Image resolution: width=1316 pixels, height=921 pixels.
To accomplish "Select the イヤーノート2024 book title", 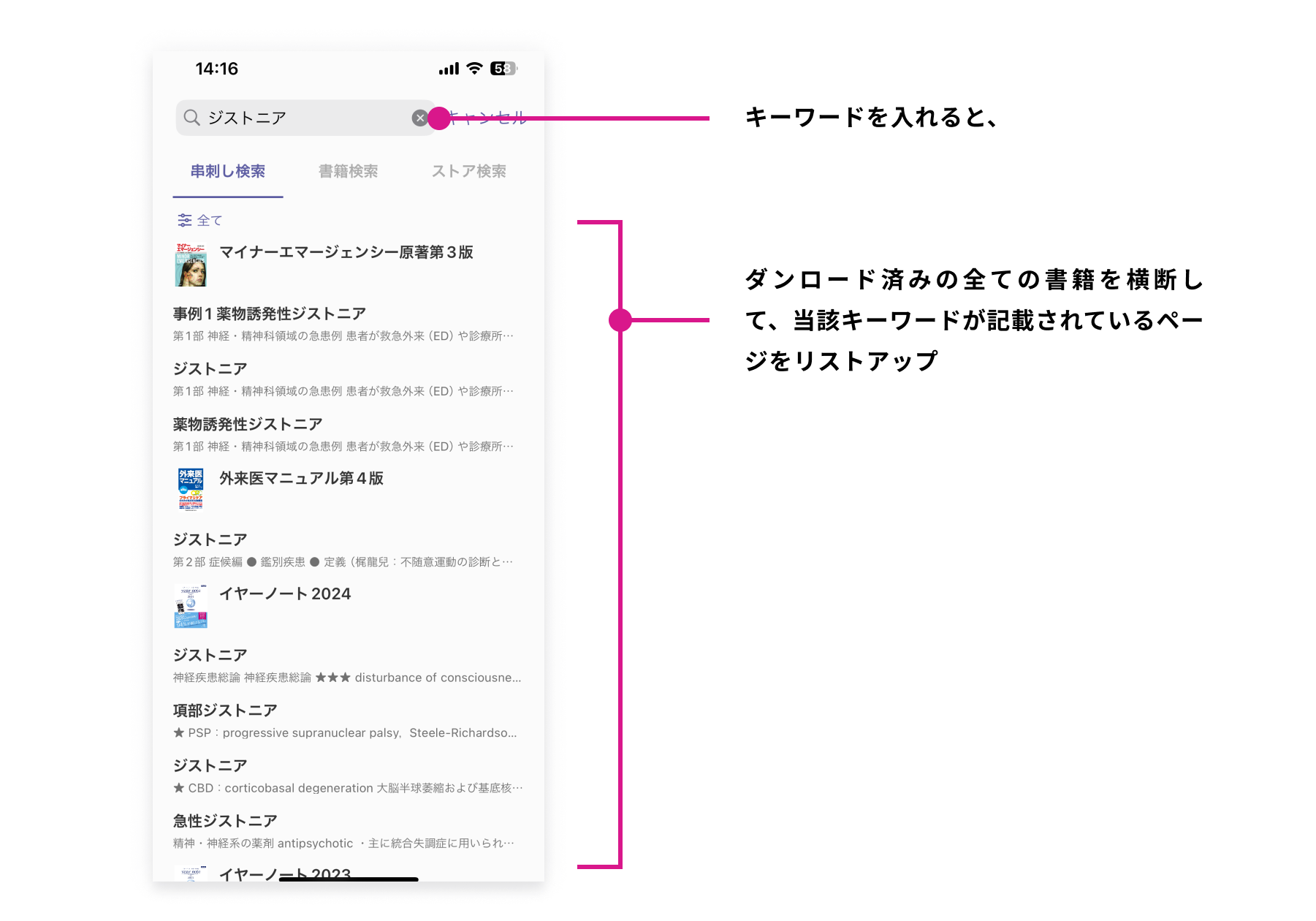I will [x=285, y=594].
